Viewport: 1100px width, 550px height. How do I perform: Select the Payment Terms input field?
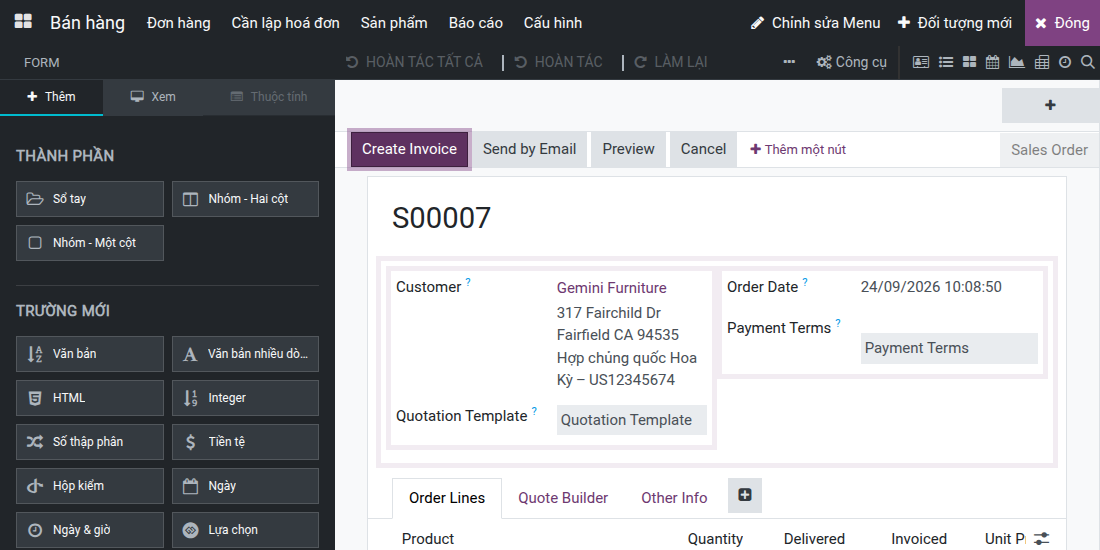949,348
